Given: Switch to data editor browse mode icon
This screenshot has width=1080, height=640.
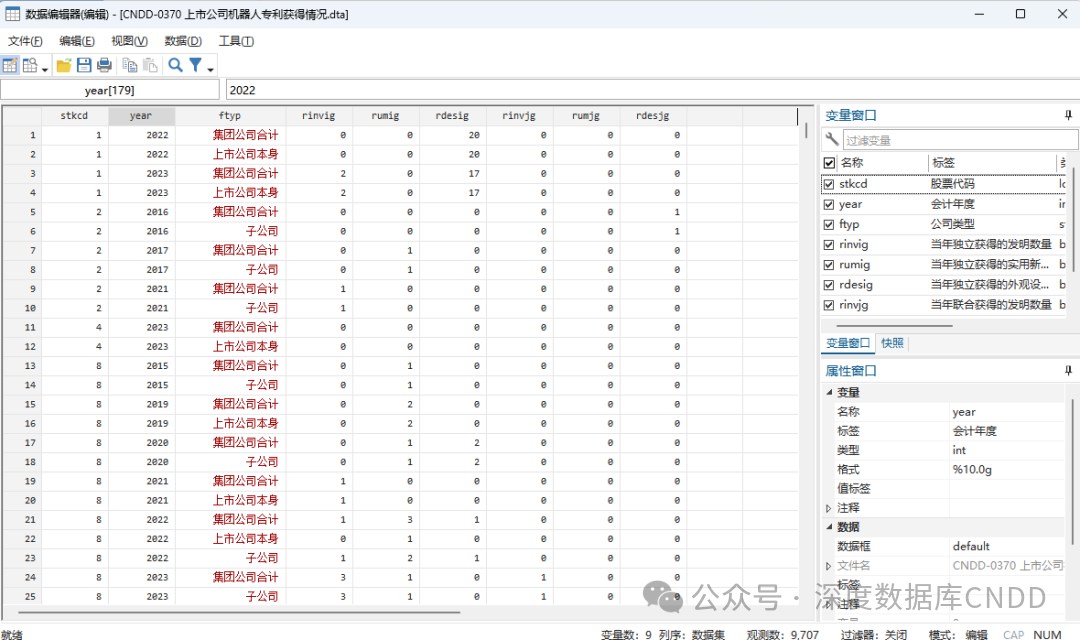Looking at the screenshot, I should point(30,65).
